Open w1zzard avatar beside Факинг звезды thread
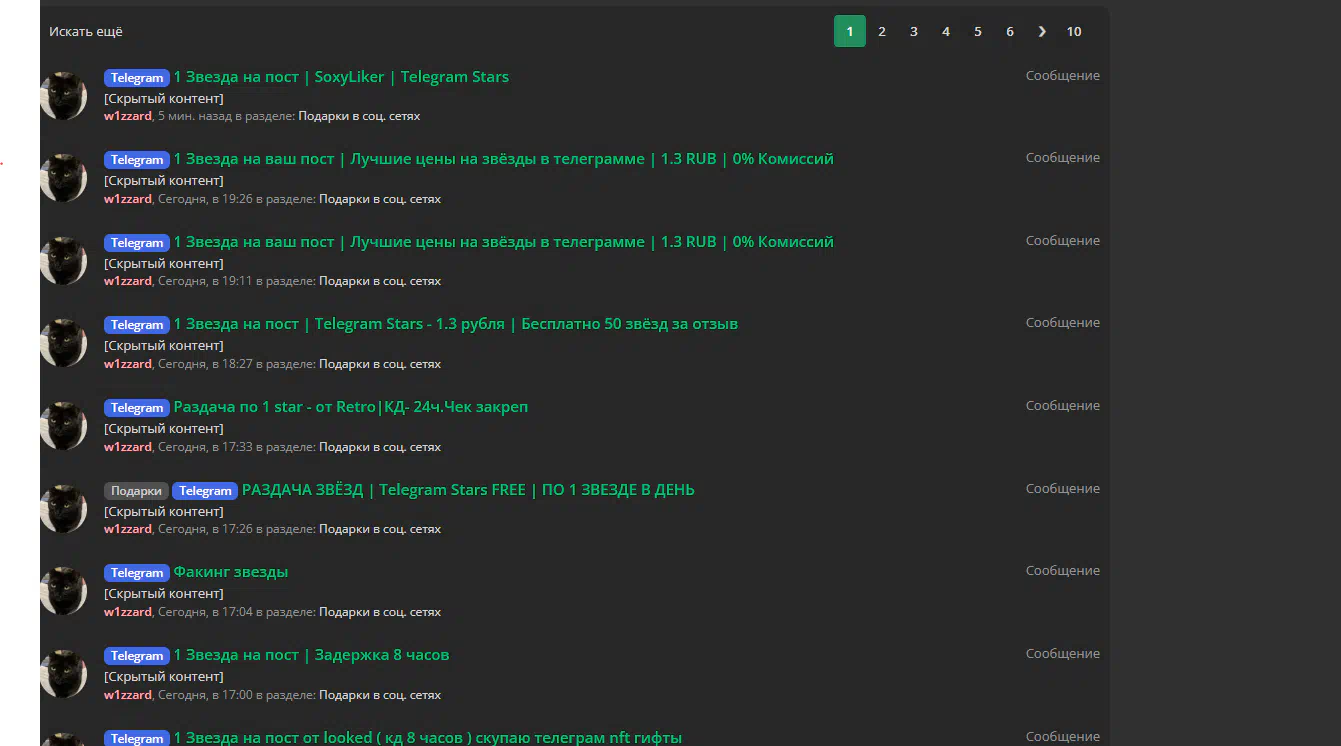Screen dimensions: 1341x746 click(x=64, y=591)
